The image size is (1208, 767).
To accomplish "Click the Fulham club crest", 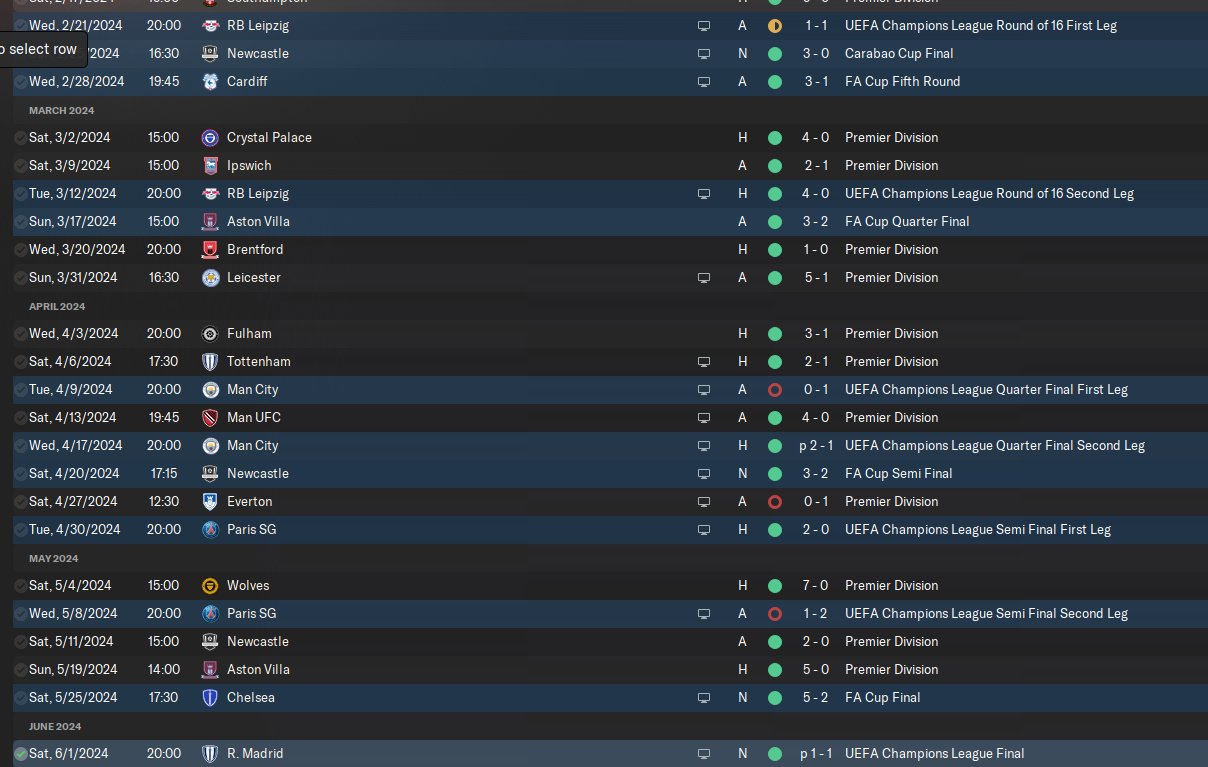I will [x=210, y=333].
